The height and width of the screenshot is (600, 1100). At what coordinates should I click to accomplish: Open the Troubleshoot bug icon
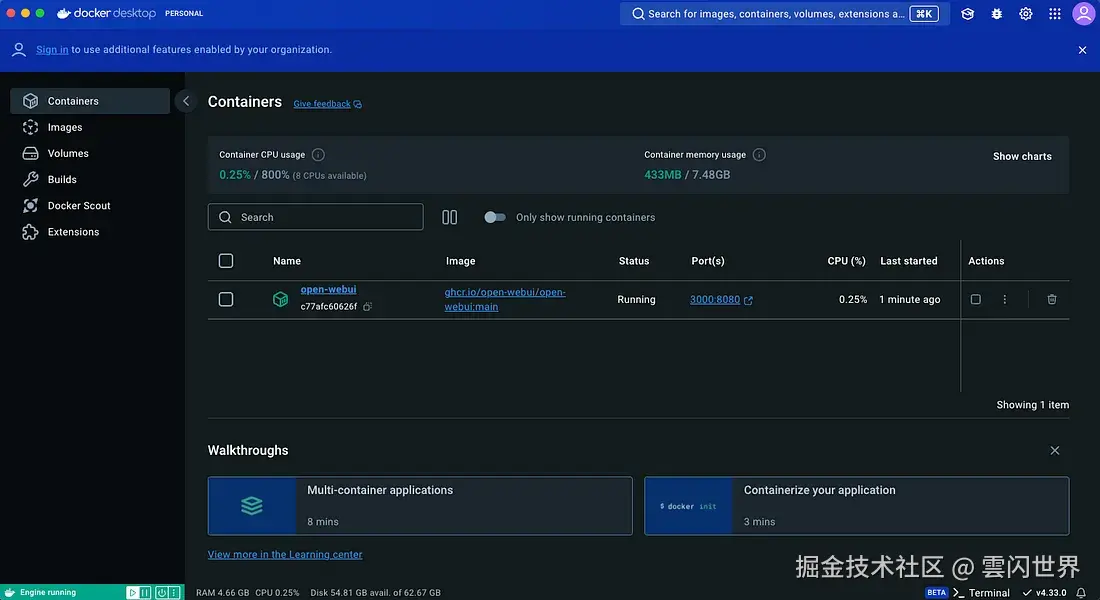coord(996,13)
